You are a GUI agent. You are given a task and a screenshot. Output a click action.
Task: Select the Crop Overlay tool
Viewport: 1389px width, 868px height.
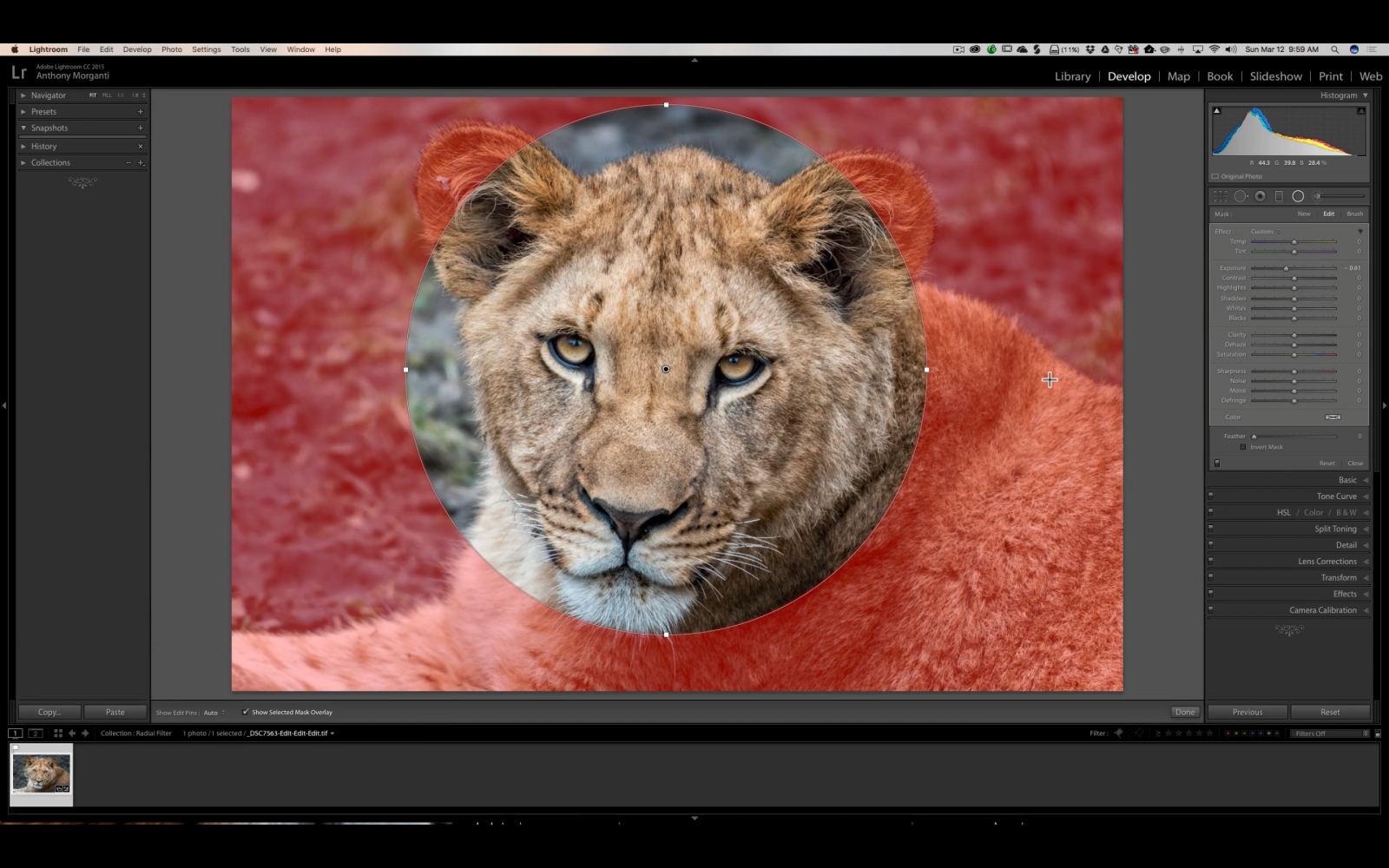(x=1221, y=196)
